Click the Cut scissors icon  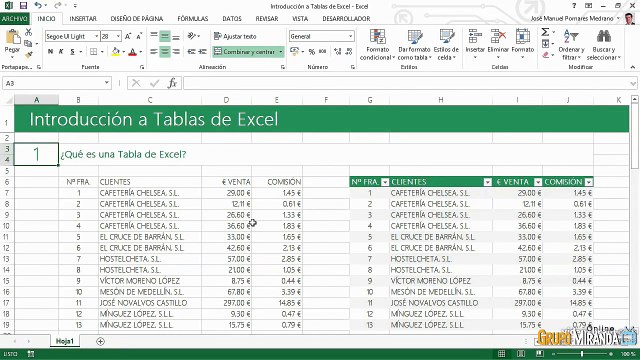[x=29, y=32]
